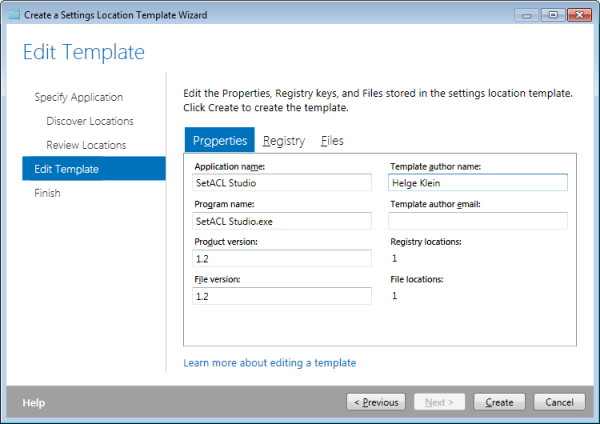Click the Template author email label
The height and width of the screenshot is (424, 600).
(435, 204)
